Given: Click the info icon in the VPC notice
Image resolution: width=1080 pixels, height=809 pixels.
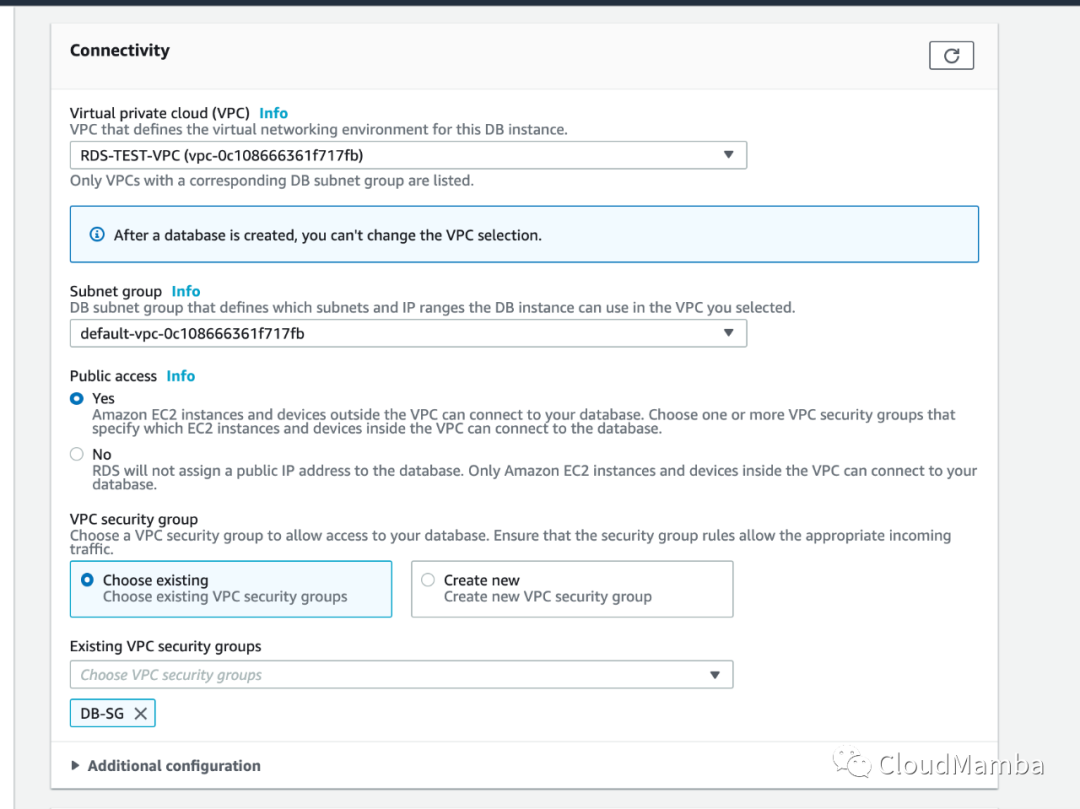Looking at the screenshot, I should click(x=97, y=235).
